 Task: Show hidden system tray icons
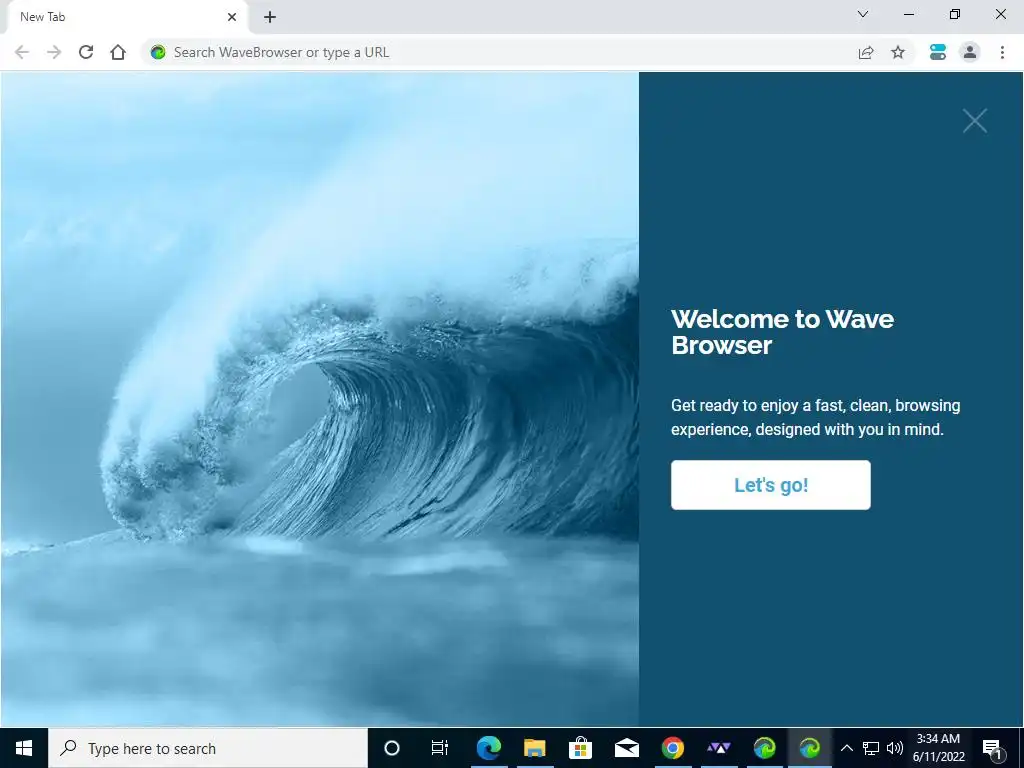[x=846, y=748]
